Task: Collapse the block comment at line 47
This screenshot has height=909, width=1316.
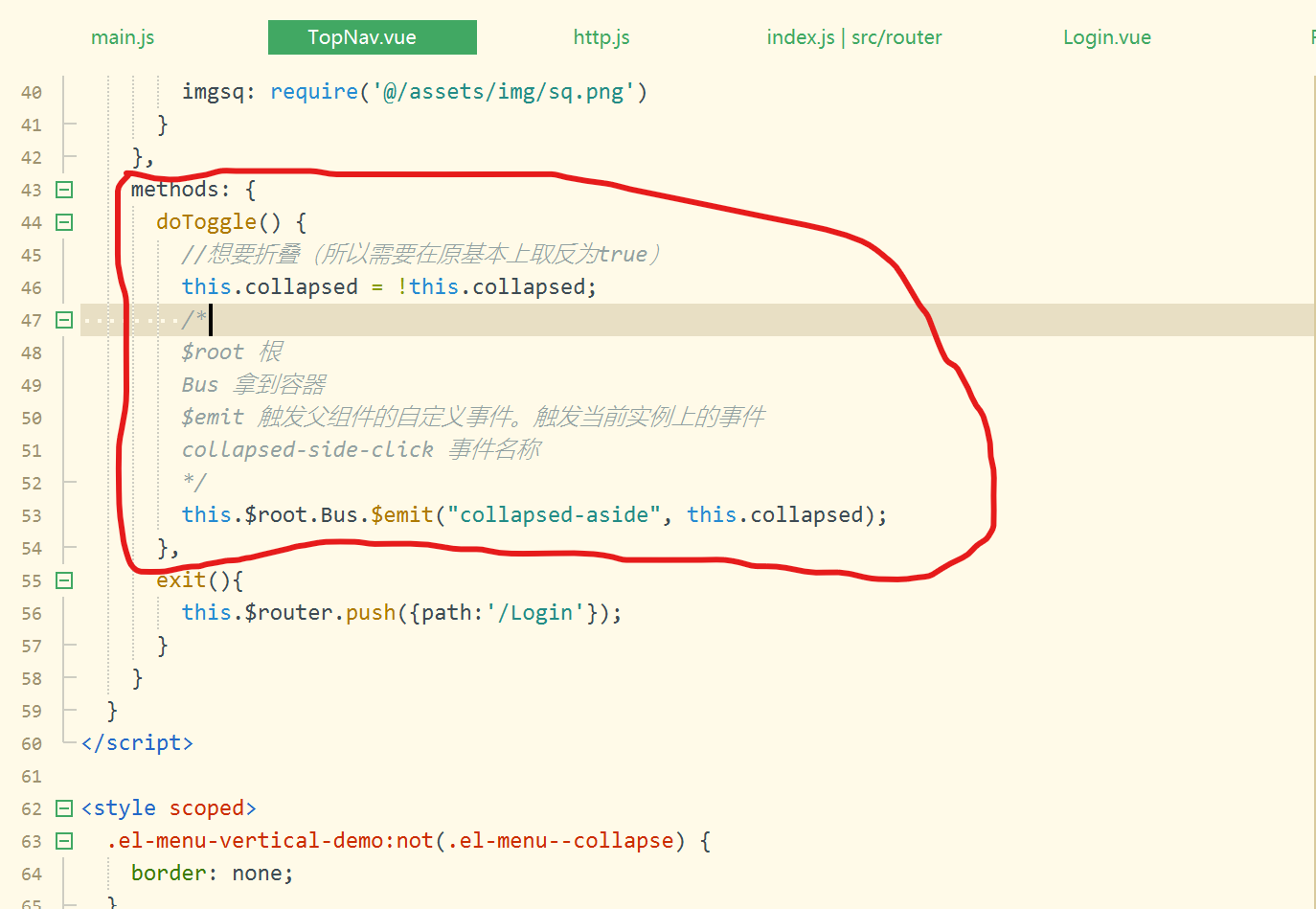Action: (x=64, y=320)
